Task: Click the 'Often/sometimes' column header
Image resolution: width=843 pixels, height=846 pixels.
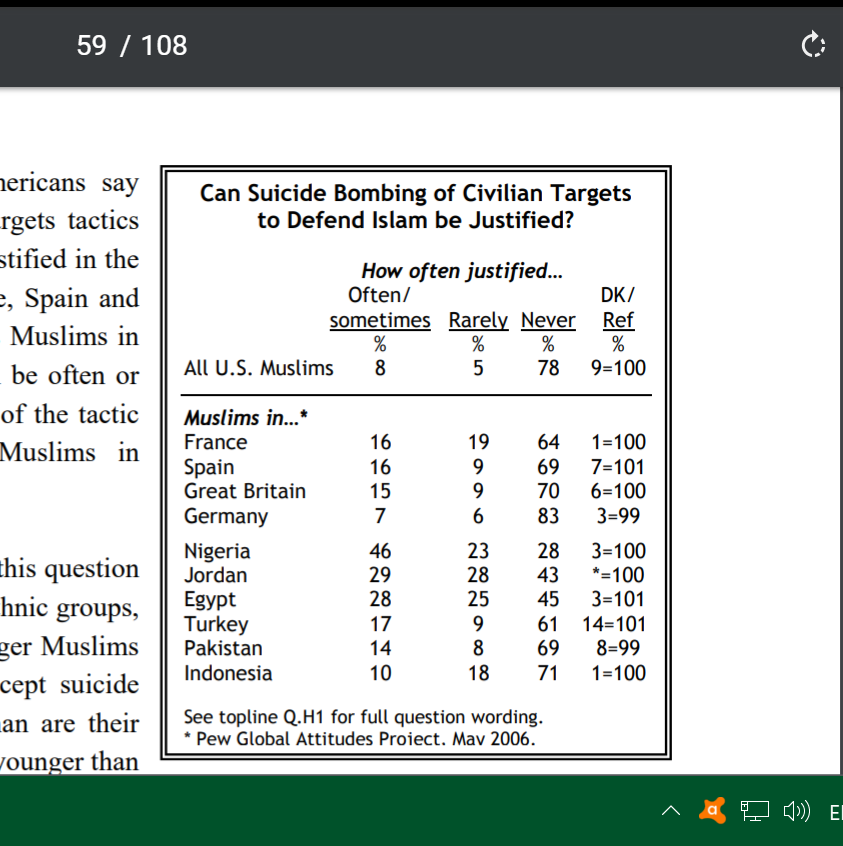Action: pos(380,308)
